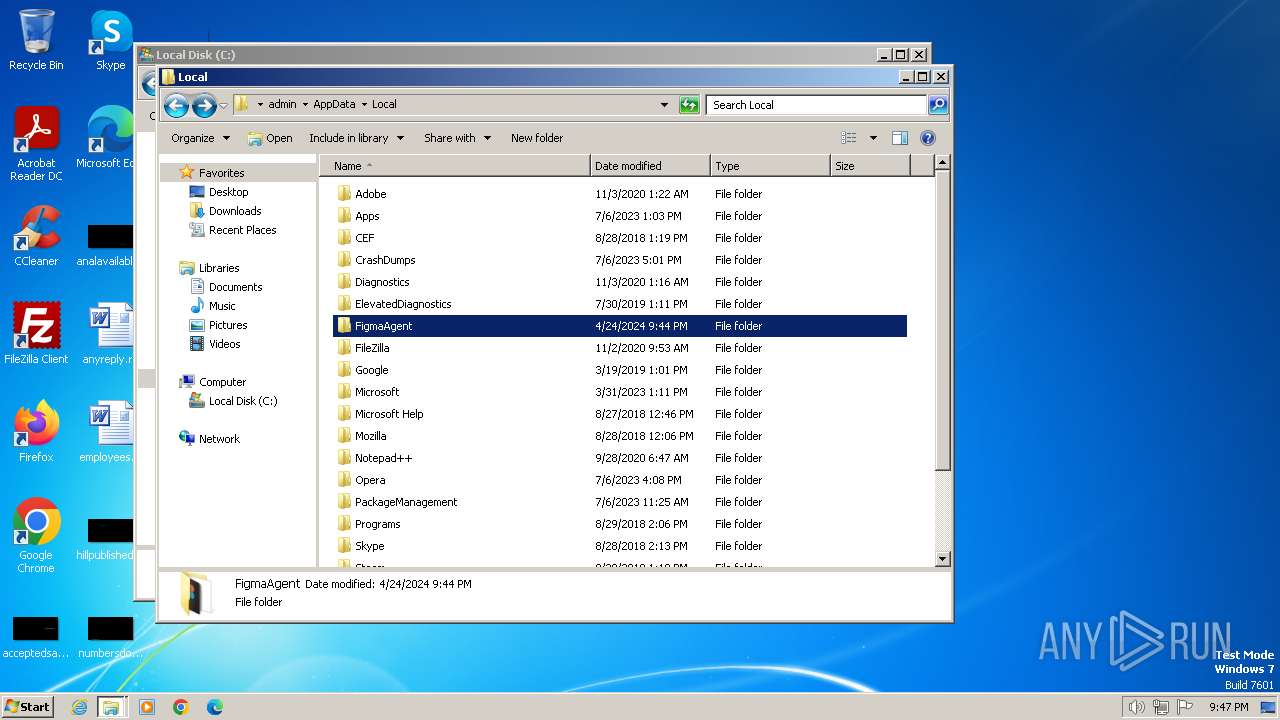This screenshot has width=1280, height=720.
Task: Open Firefox desktop shortcut
Action: point(36,432)
